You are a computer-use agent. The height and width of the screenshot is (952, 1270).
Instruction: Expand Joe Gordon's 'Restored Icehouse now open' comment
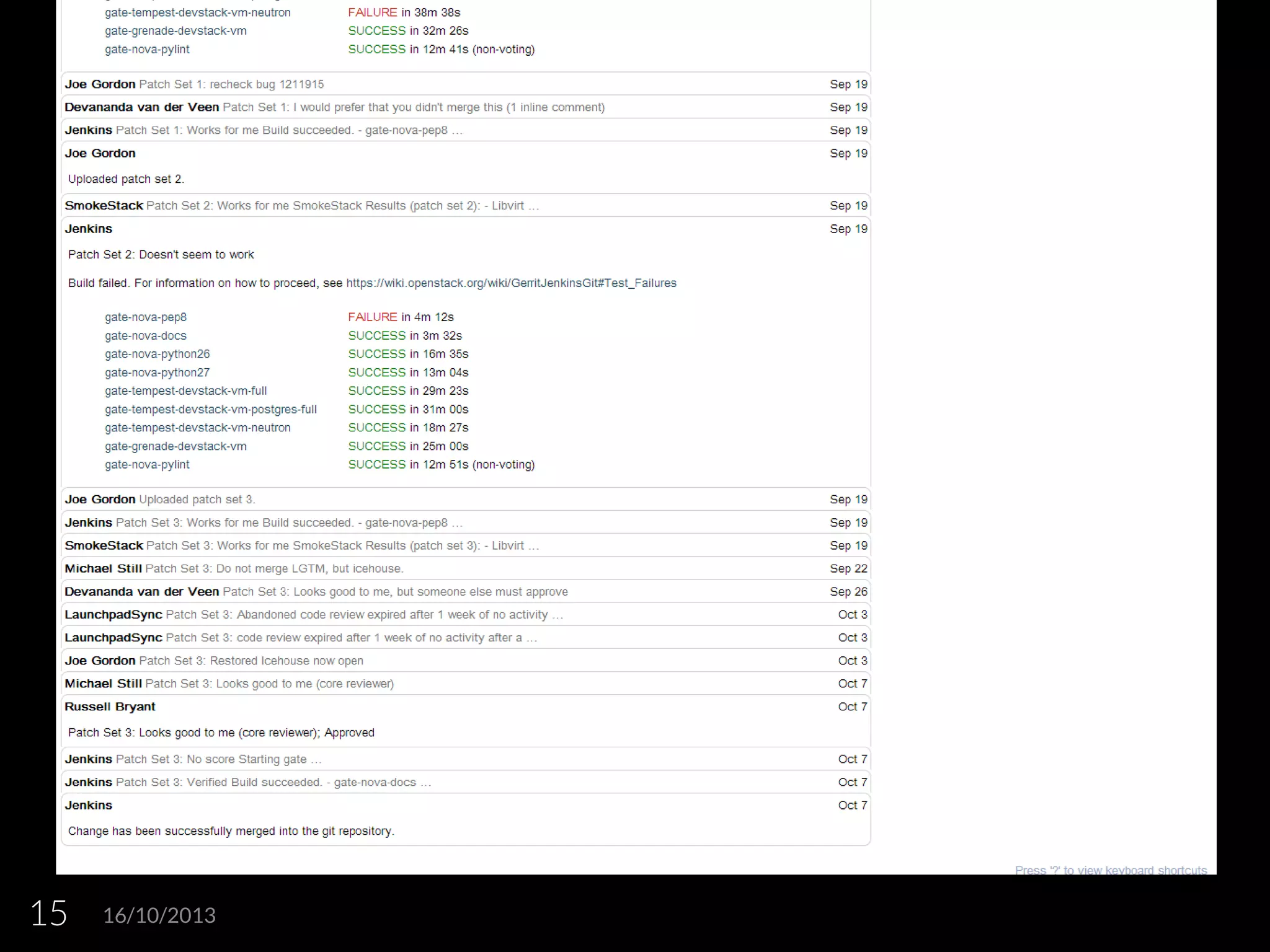pyautogui.click(x=466, y=661)
